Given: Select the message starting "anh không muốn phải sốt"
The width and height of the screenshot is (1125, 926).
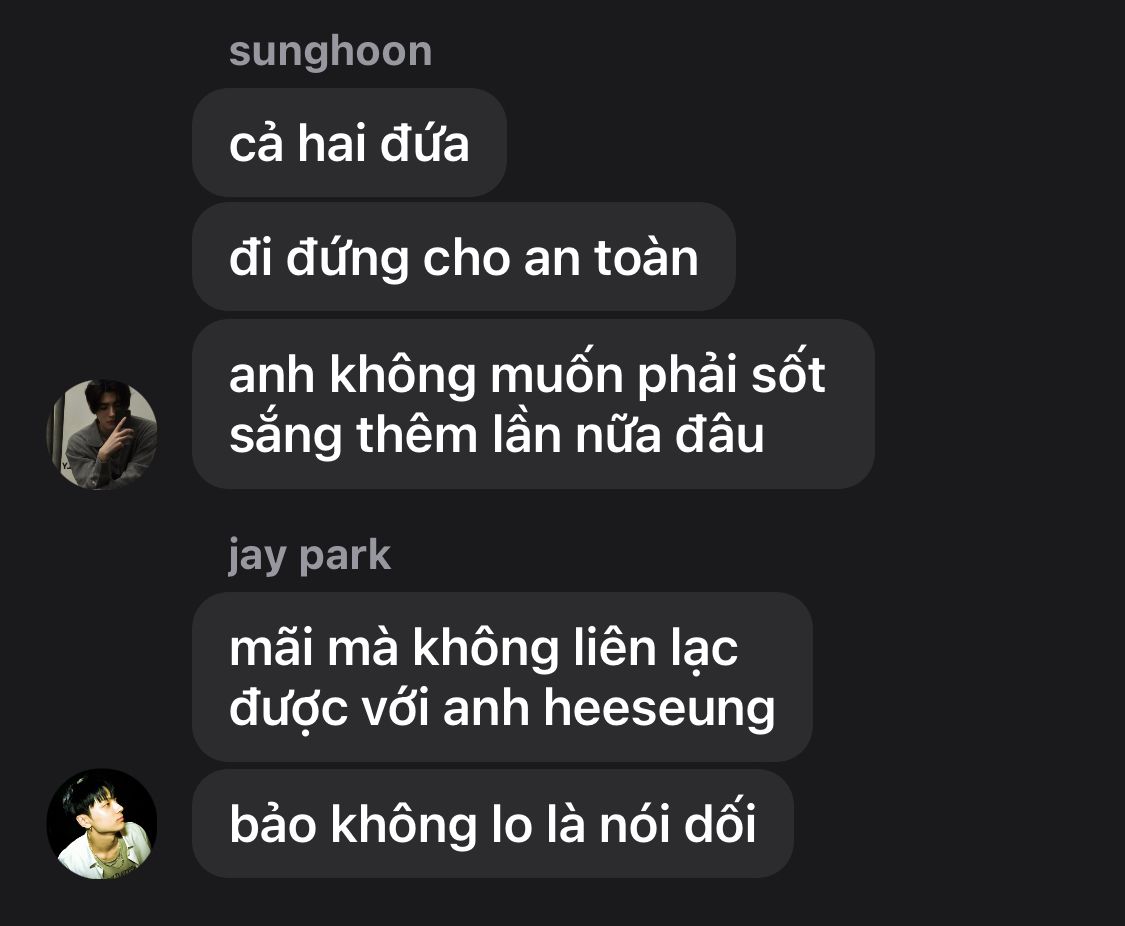Looking at the screenshot, I should [533, 405].
